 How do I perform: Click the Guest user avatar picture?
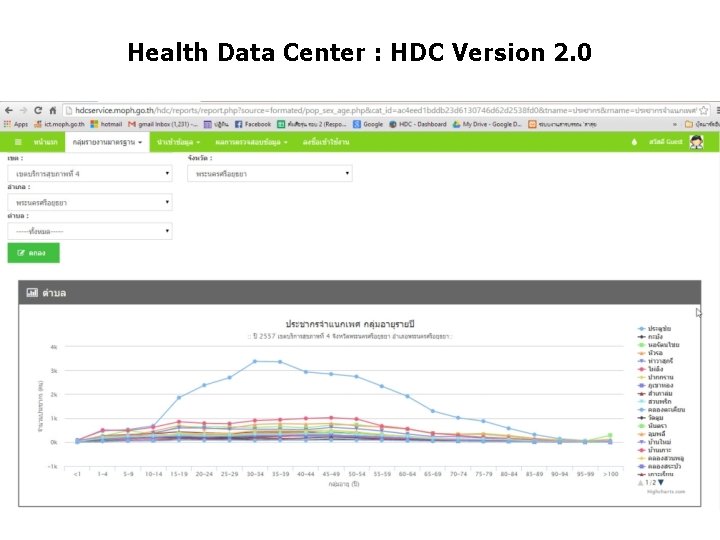pos(697,142)
